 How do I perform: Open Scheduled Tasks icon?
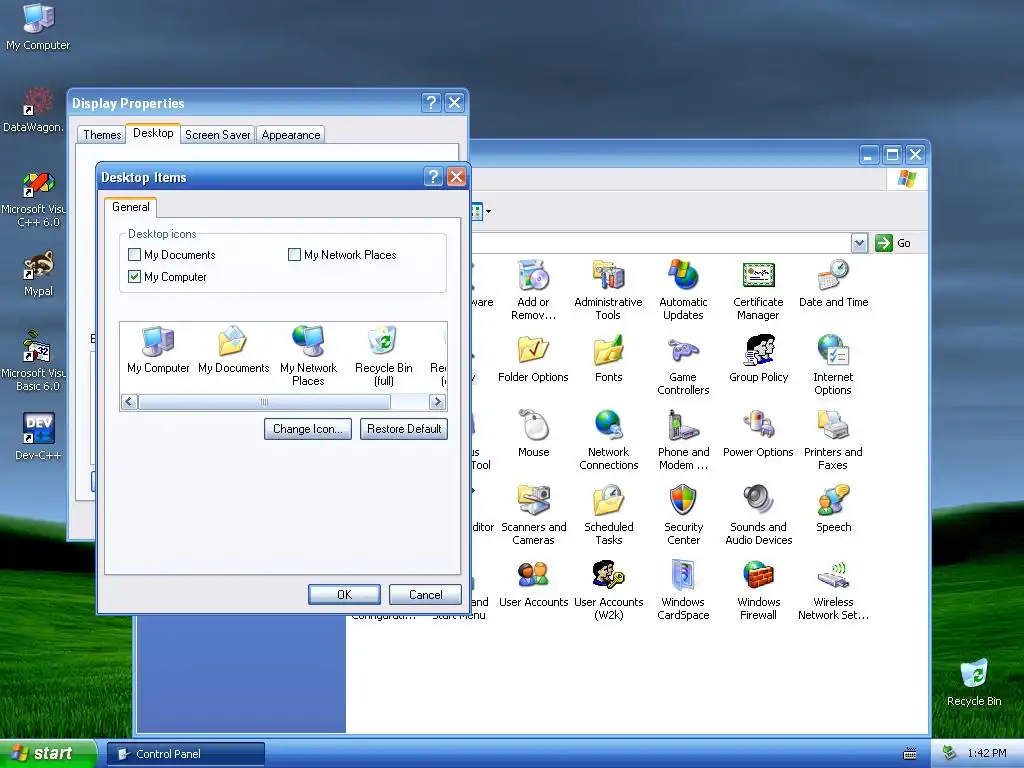click(x=609, y=515)
